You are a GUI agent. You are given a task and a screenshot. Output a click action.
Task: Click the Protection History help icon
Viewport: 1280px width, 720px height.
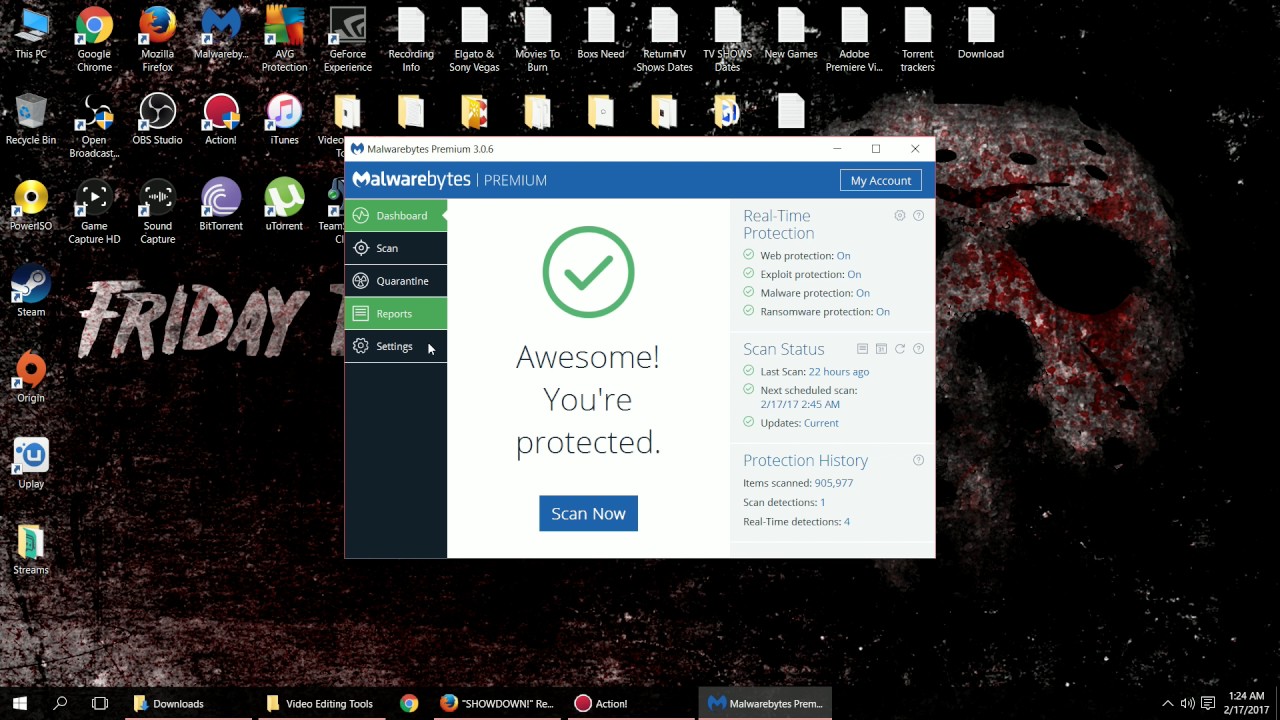[918, 460]
